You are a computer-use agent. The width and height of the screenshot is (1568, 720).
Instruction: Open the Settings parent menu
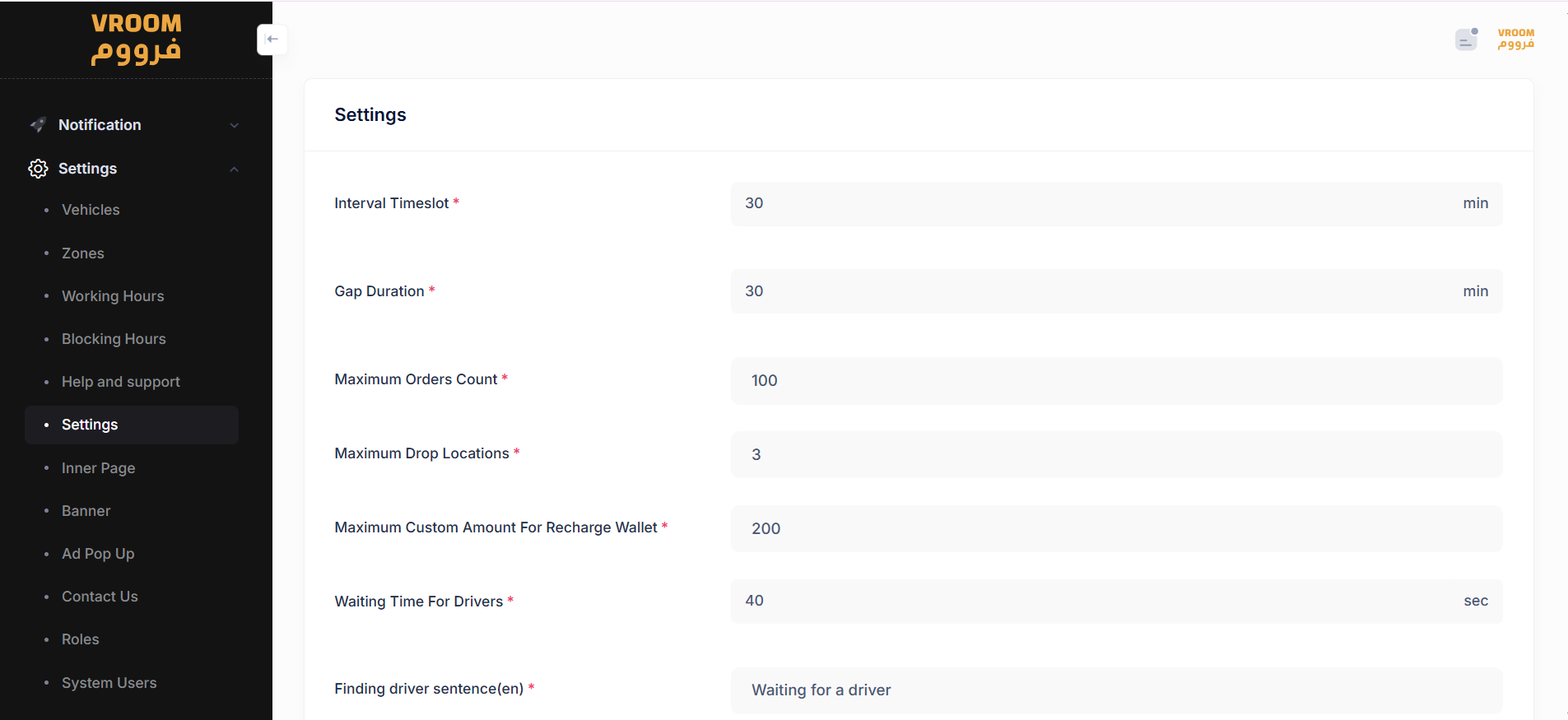click(132, 169)
